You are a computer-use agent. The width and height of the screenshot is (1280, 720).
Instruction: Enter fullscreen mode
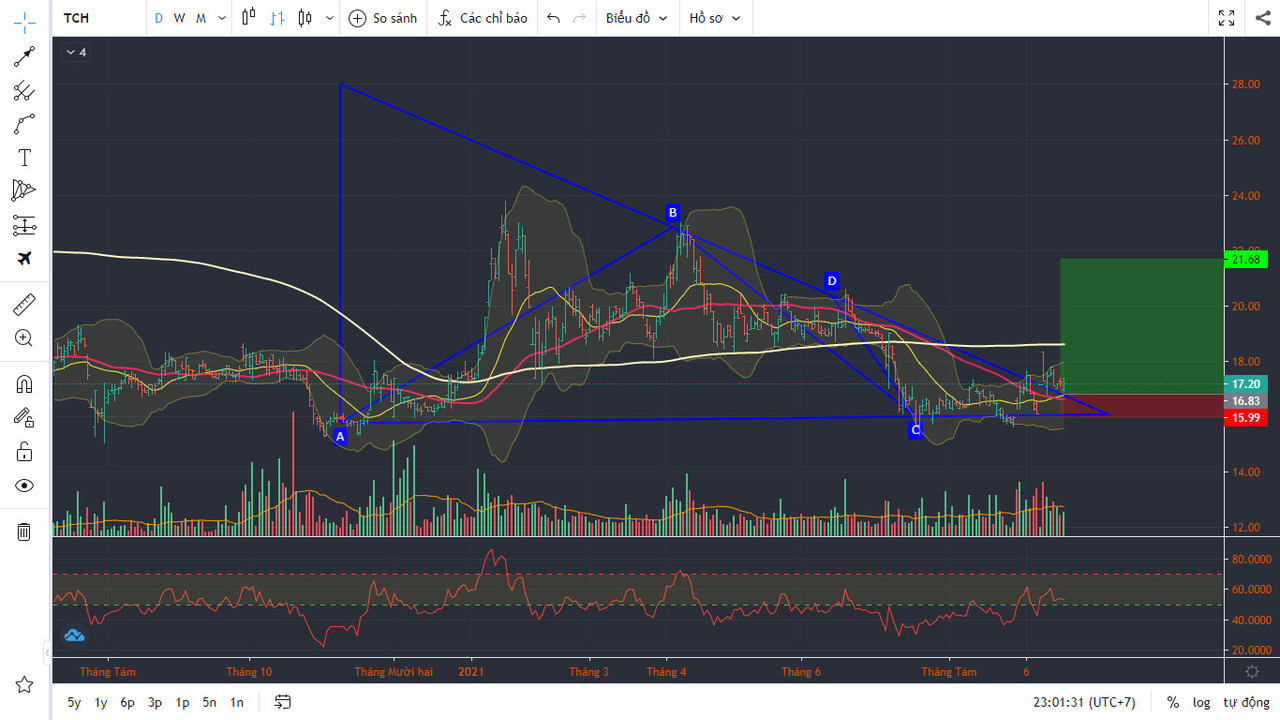click(x=1227, y=18)
